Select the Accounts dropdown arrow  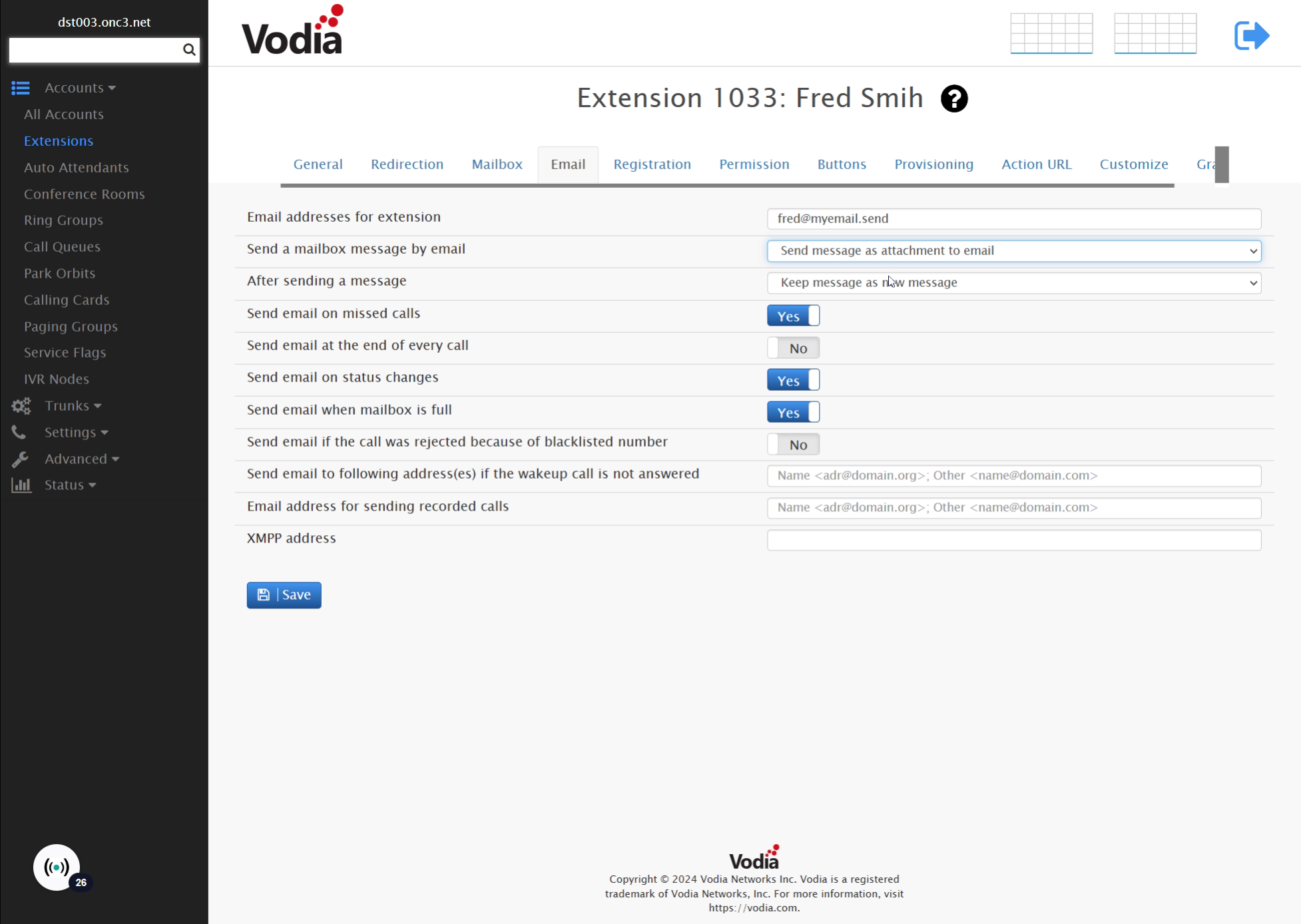[x=113, y=88]
